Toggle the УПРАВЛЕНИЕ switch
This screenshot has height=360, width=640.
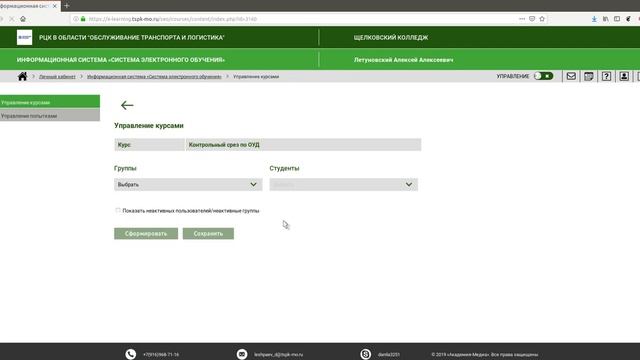[x=544, y=76]
